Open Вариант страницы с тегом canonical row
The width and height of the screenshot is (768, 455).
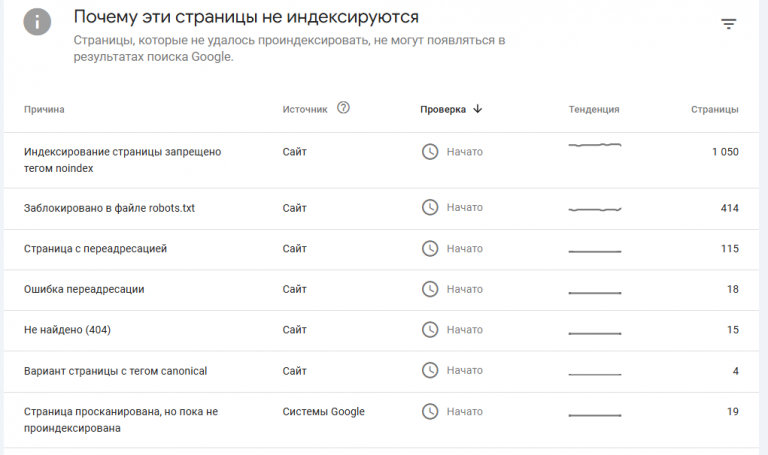(x=115, y=370)
